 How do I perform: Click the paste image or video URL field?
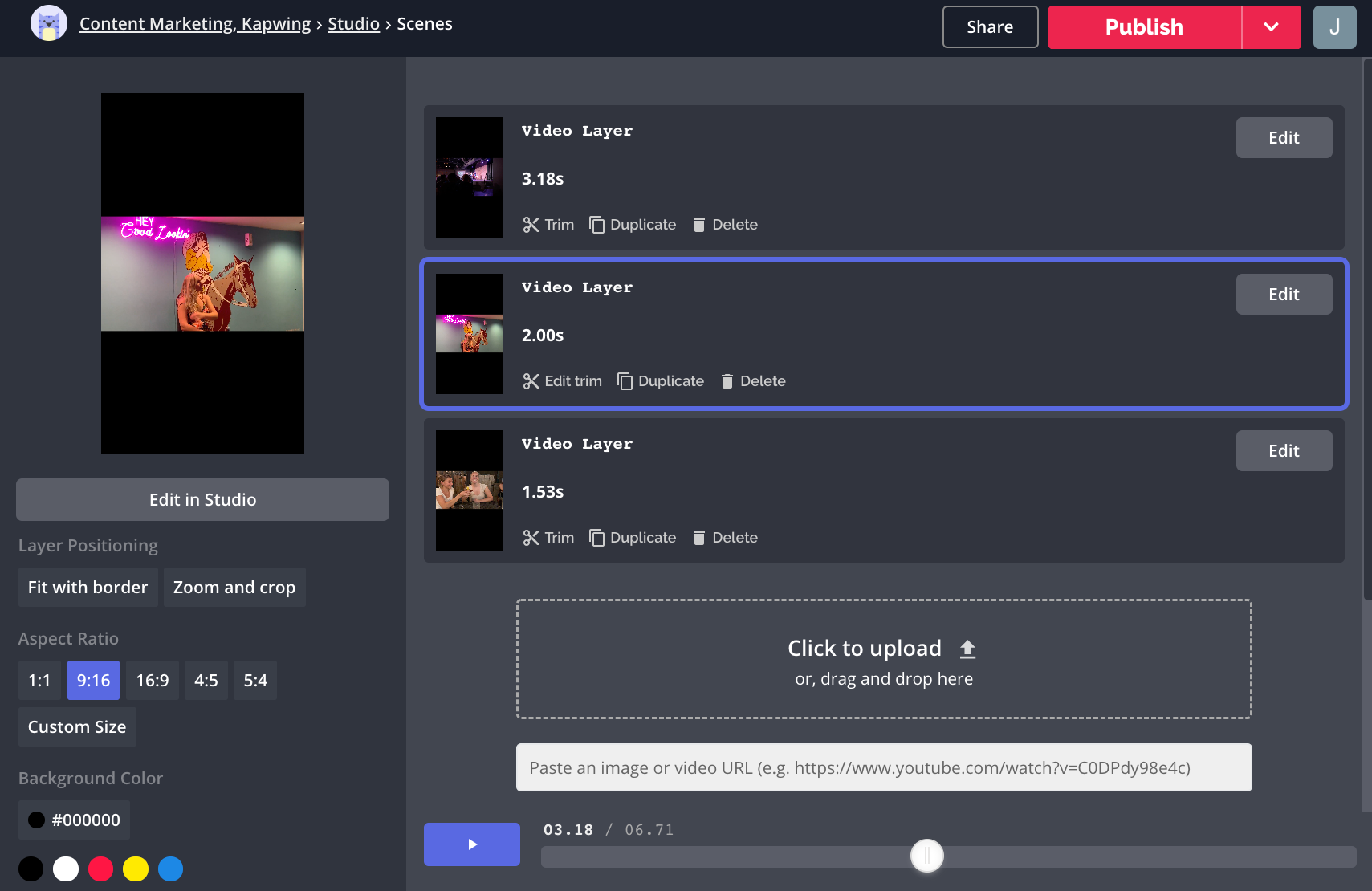[883, 767]
